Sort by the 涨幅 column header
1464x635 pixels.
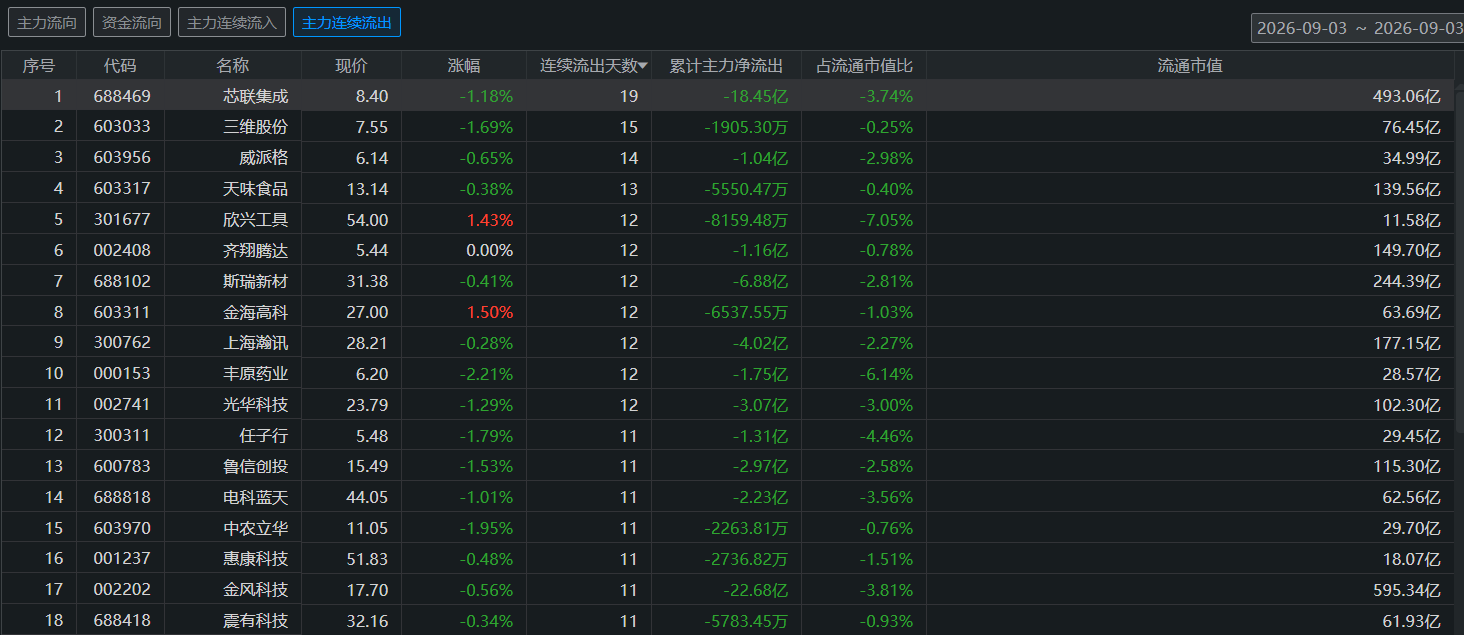464,66
